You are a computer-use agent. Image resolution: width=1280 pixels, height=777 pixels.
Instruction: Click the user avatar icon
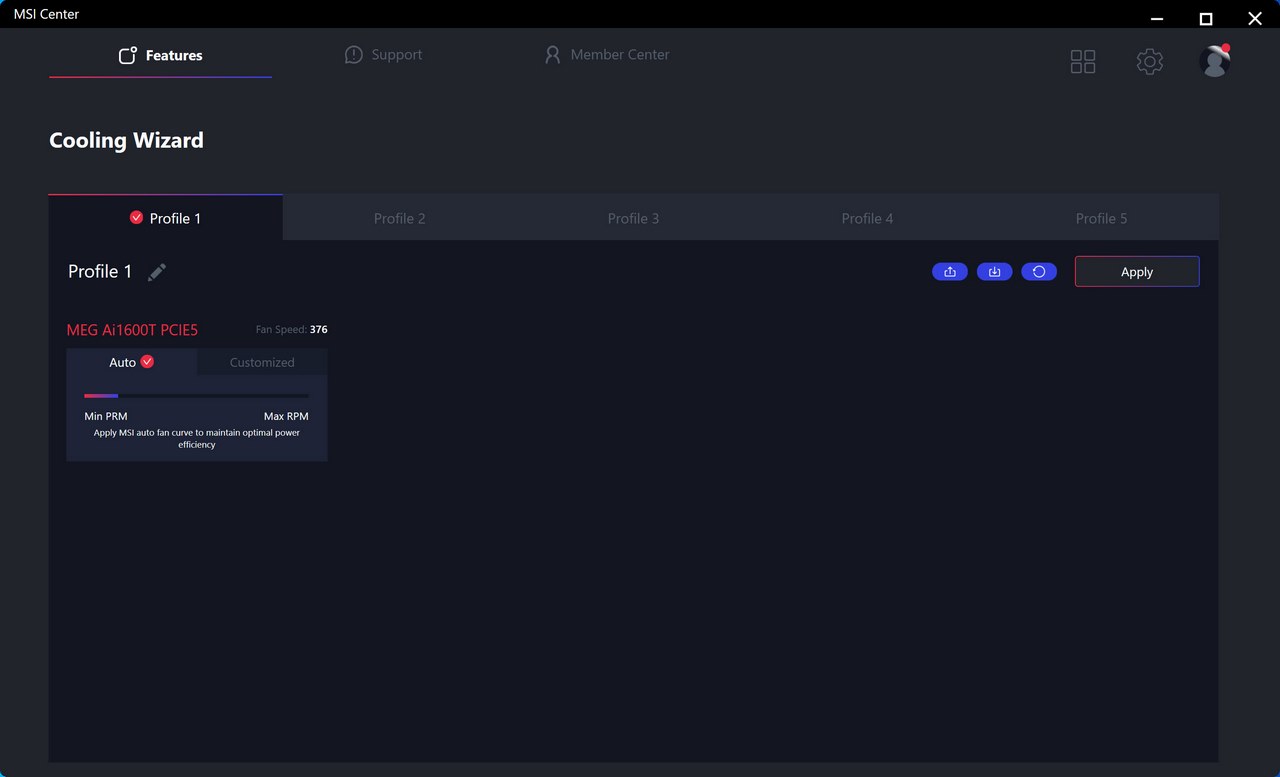(1214, 62)
